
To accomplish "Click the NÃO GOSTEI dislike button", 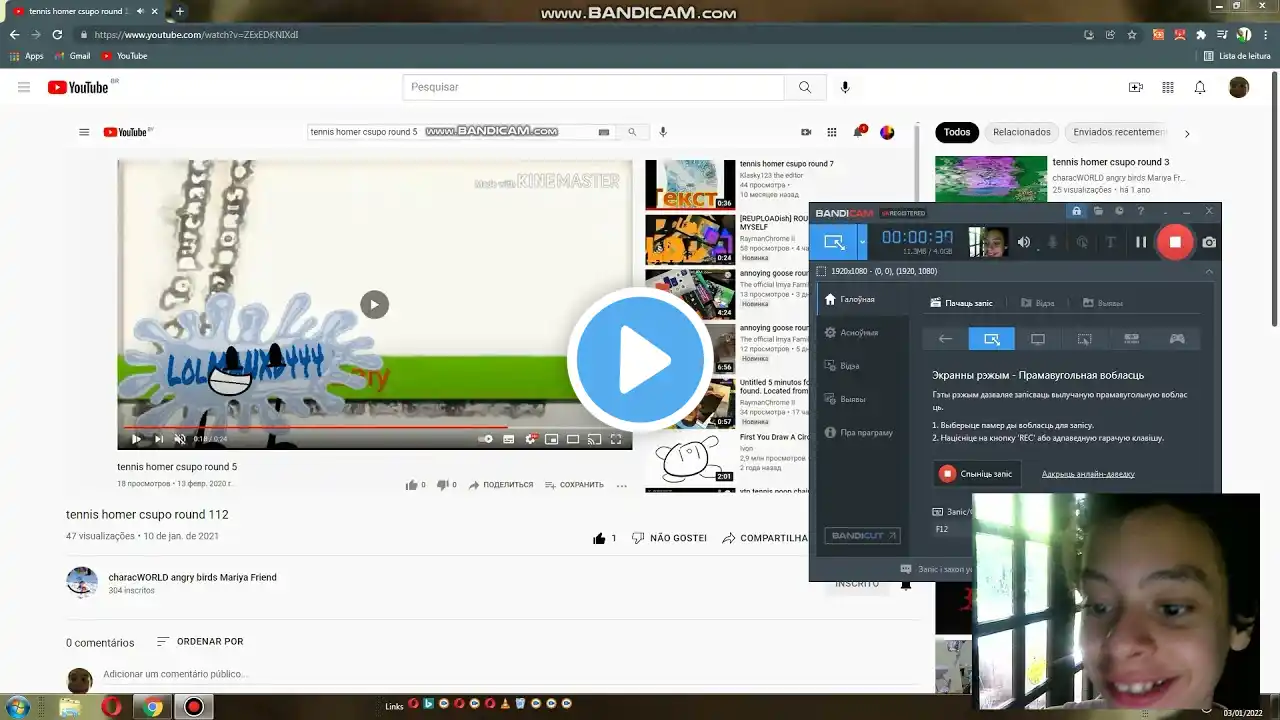I will tap(669, 538).
